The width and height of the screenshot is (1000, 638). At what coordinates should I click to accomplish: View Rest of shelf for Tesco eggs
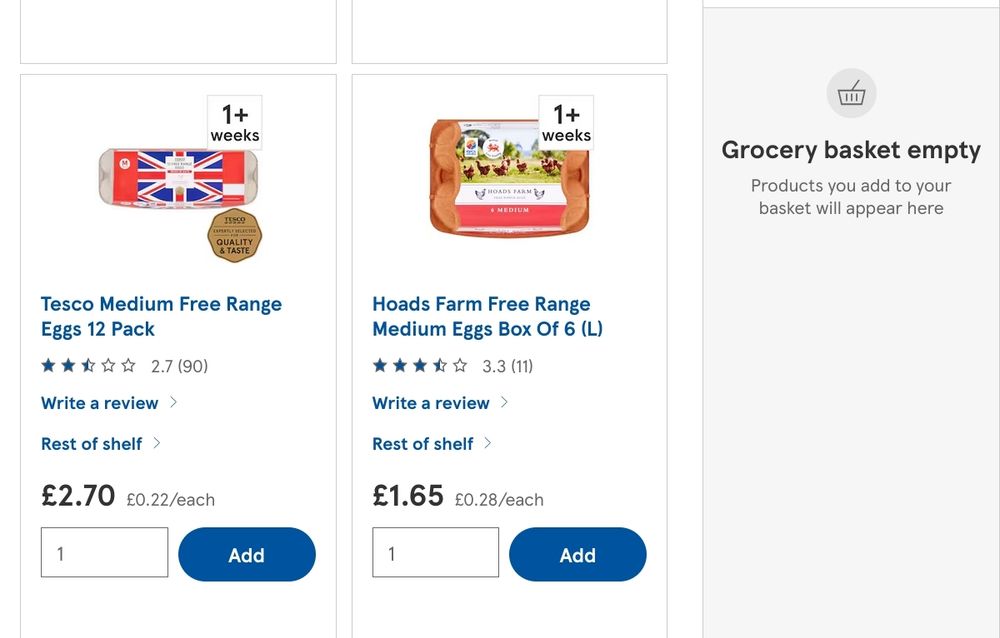91,443
